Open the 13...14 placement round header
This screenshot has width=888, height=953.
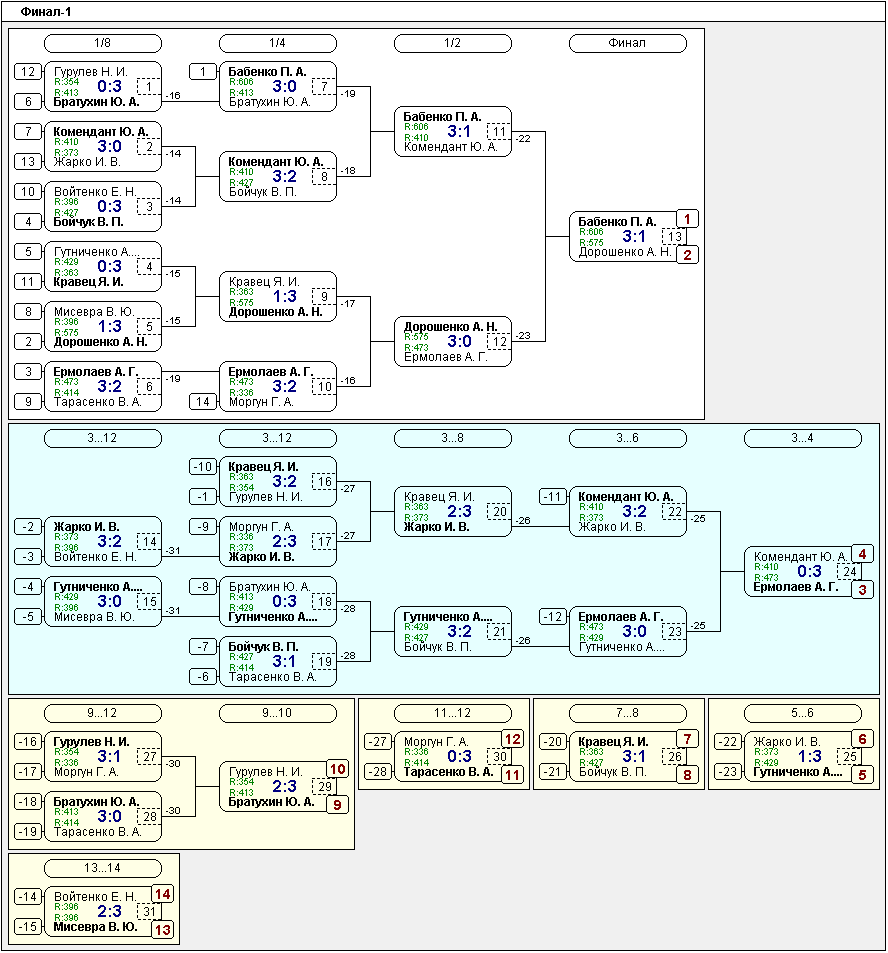[x=103, y=868]
